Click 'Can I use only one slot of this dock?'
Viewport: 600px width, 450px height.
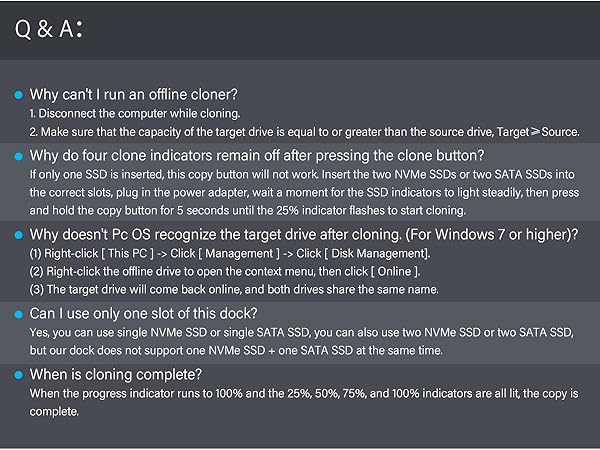143,313
